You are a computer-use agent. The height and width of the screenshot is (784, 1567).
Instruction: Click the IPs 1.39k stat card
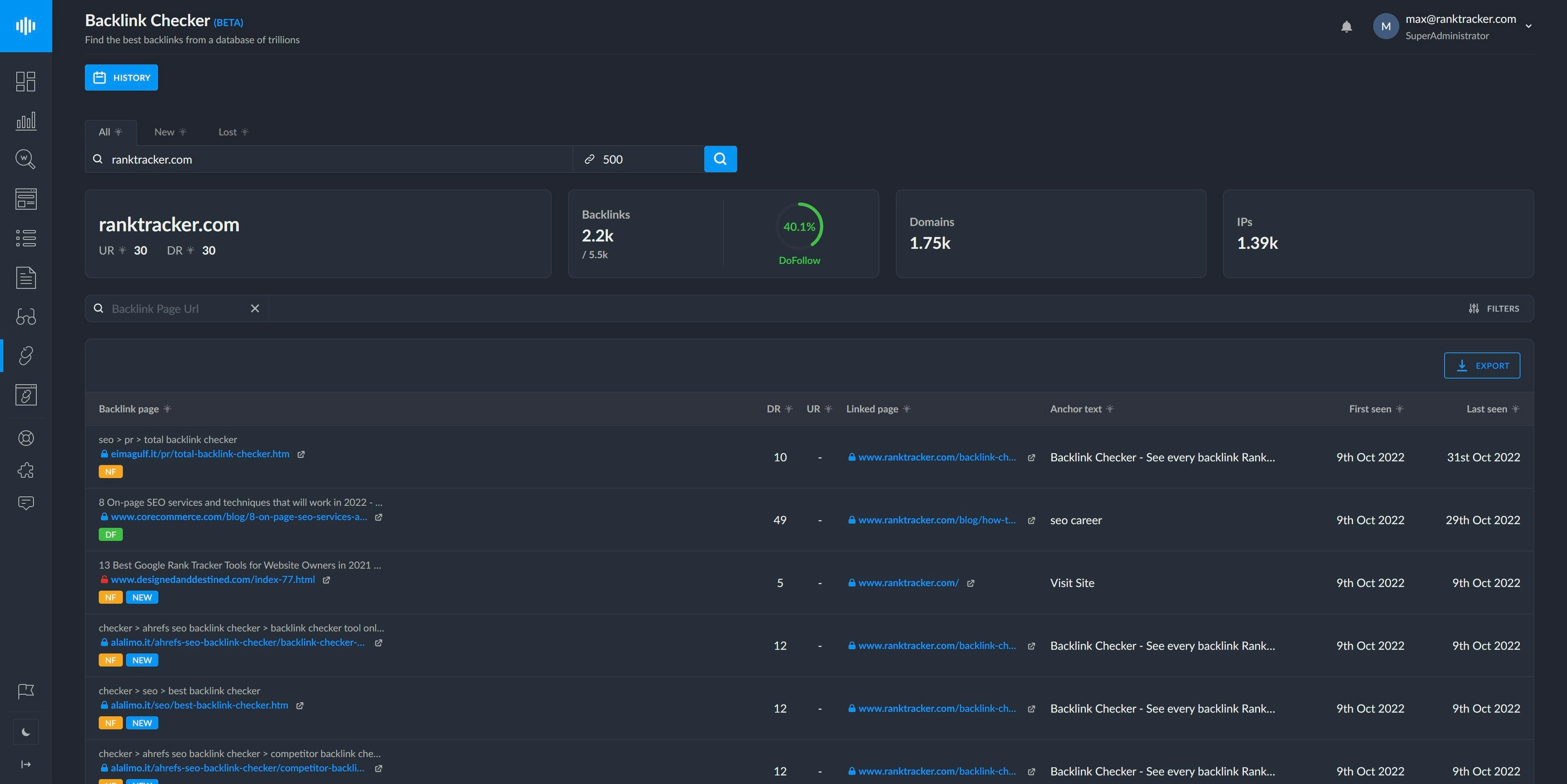click(1378, 234)
